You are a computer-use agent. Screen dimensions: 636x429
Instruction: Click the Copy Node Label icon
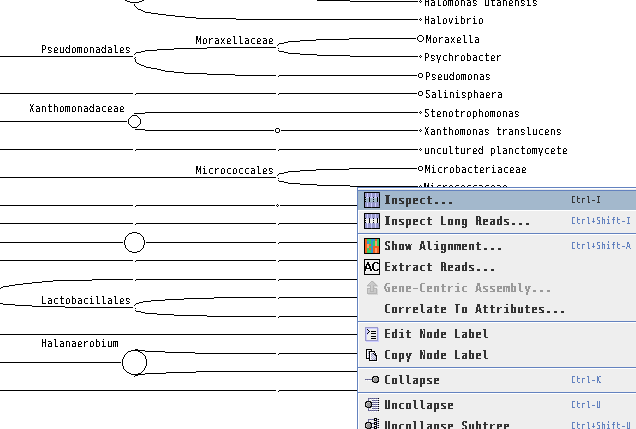(x=372, y=355)
